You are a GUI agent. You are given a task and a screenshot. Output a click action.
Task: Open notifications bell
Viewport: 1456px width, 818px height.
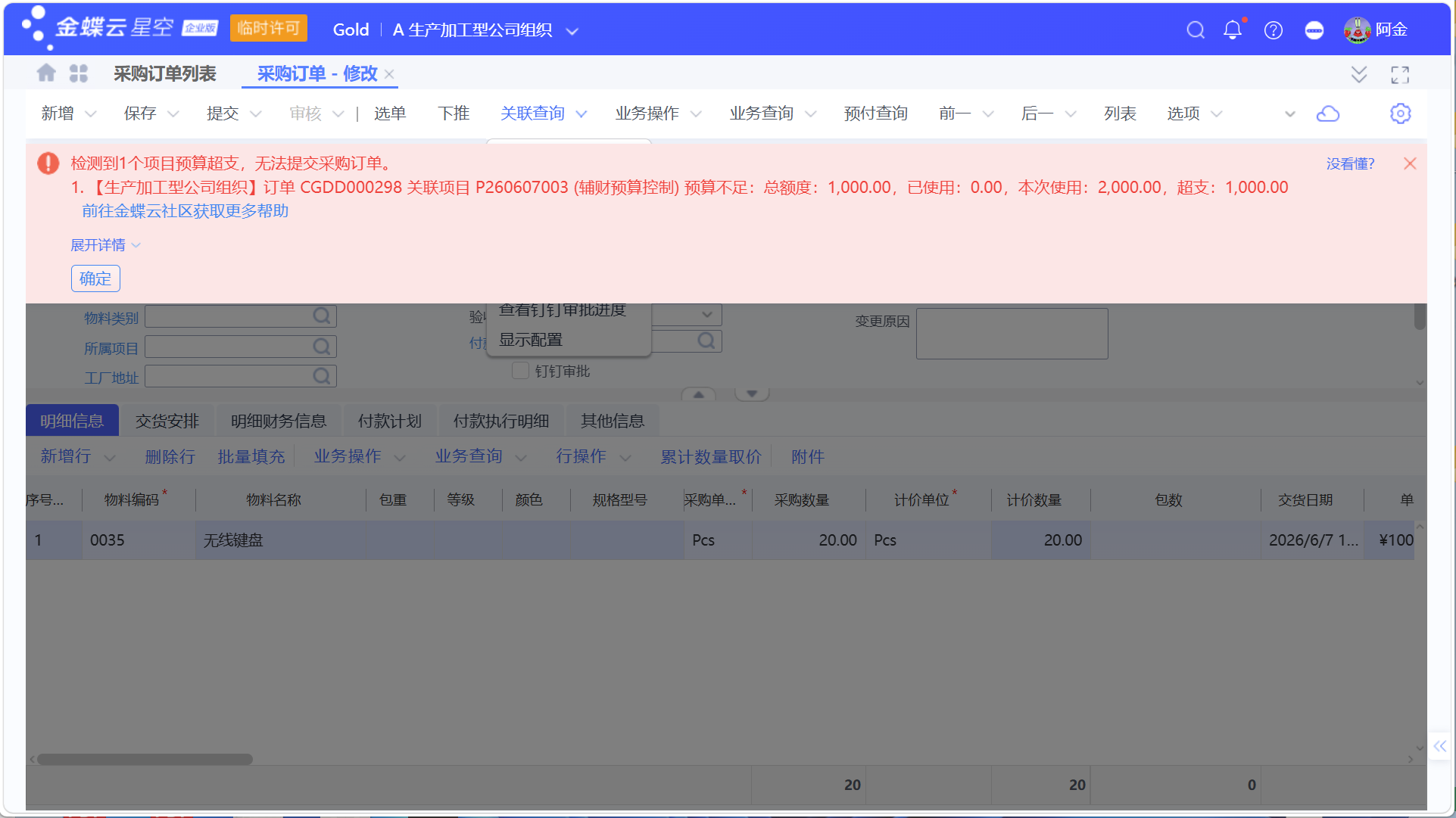pyautogui.click(x=1233, y=30)
